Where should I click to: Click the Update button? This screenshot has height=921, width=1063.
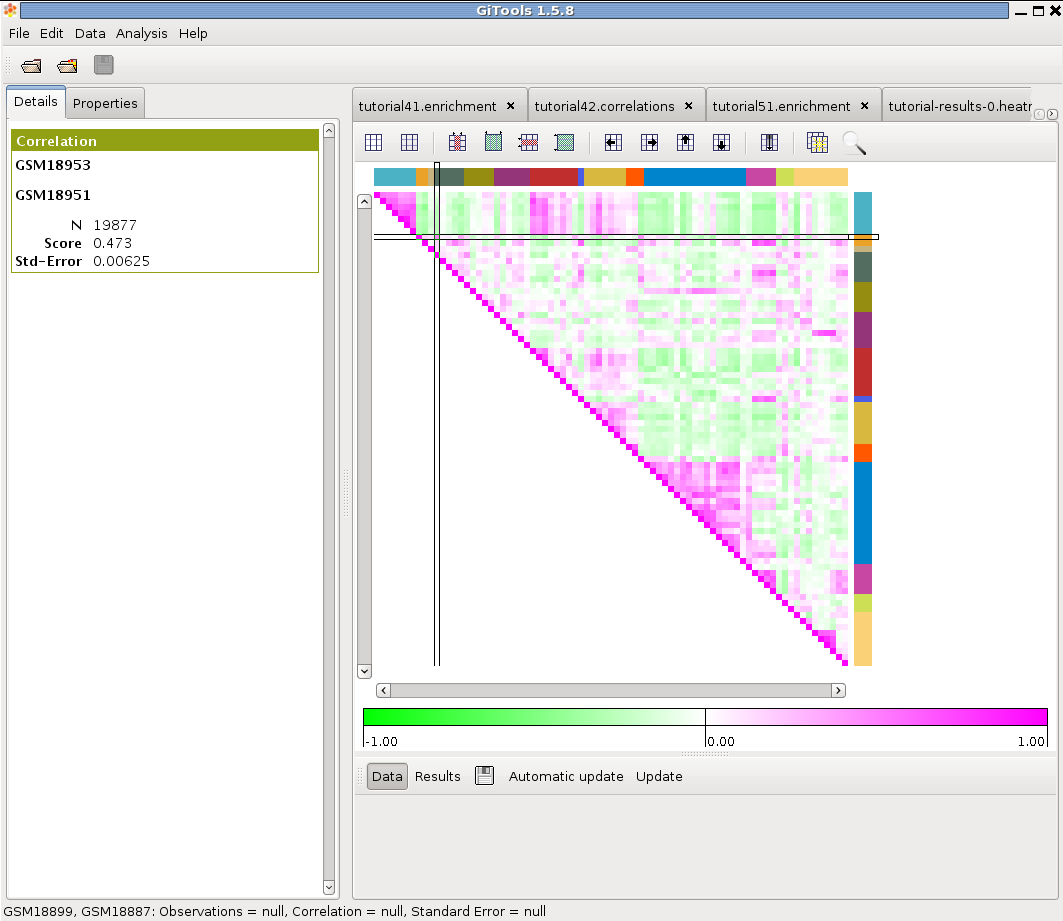click(x=659, y=776)
